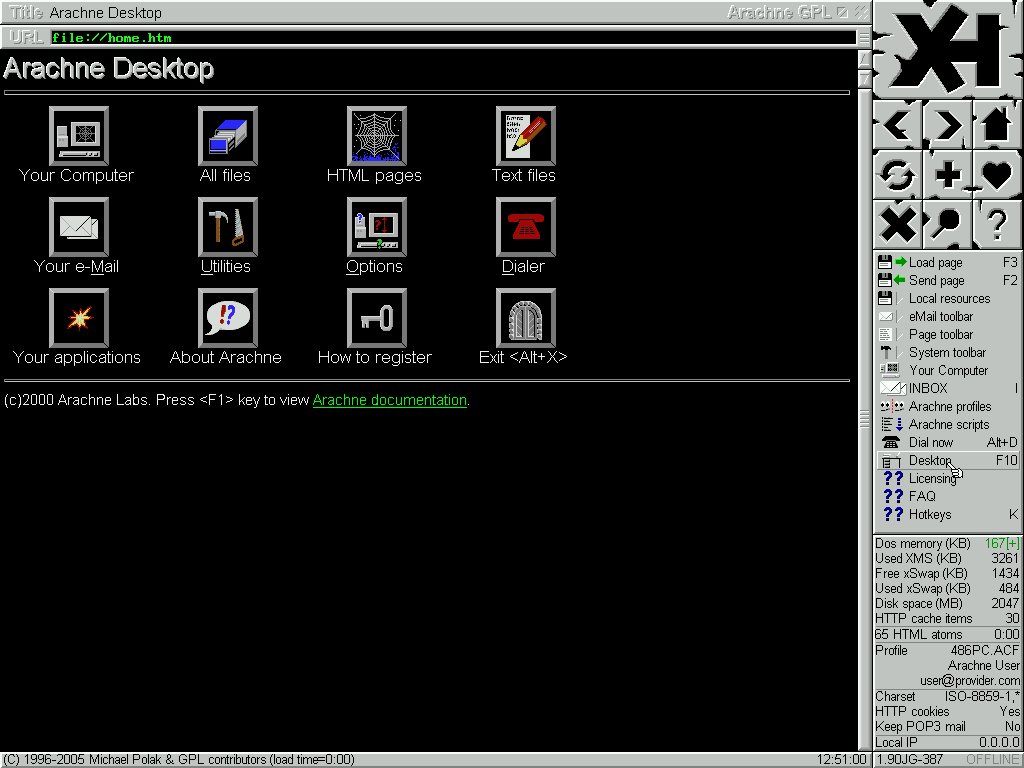Select Load page F3 menu entry

tap(948, 263)
